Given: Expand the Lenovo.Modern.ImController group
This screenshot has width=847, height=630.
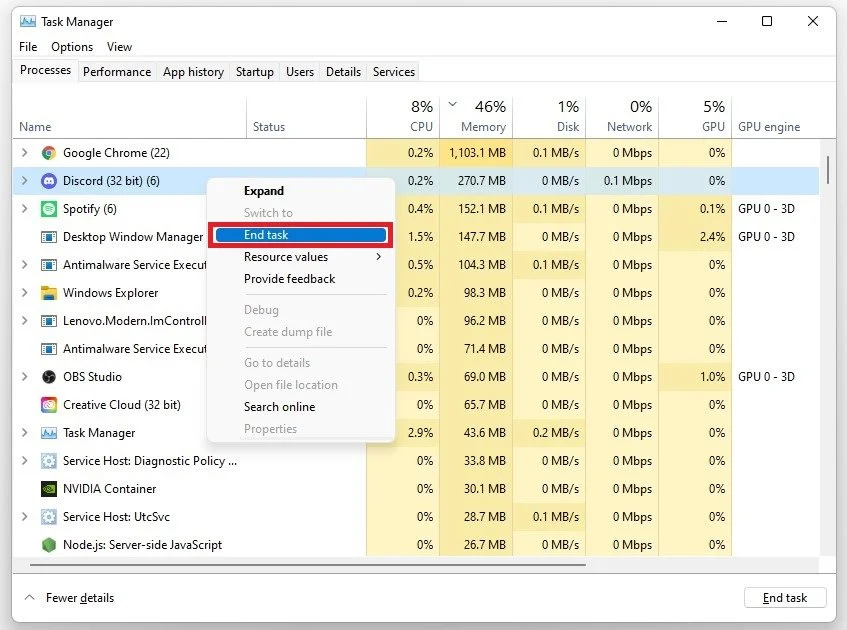Looking at the screenshot, I should (24, 321).
